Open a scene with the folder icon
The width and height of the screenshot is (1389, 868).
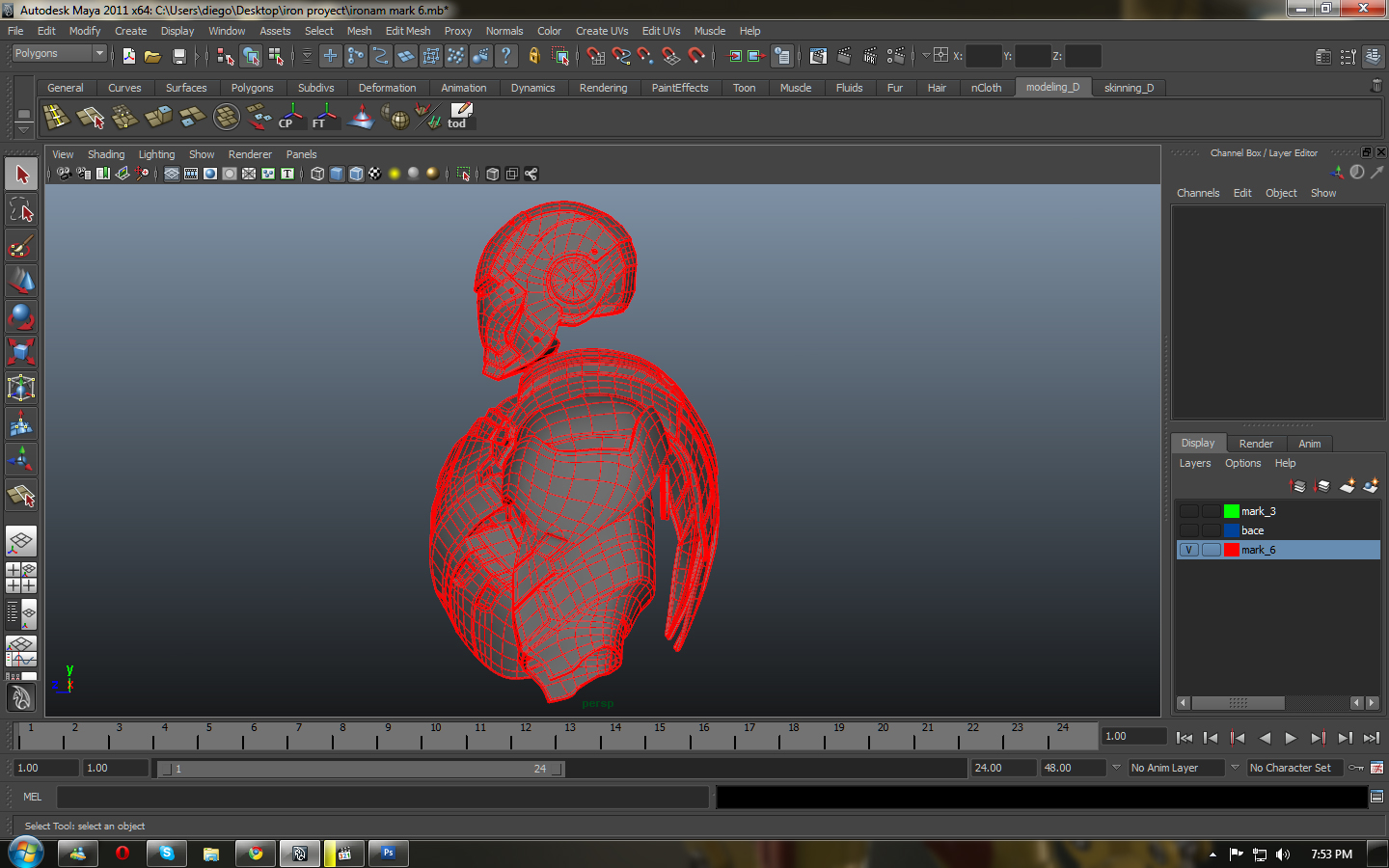pyautogui.click(x=152, y=56)
